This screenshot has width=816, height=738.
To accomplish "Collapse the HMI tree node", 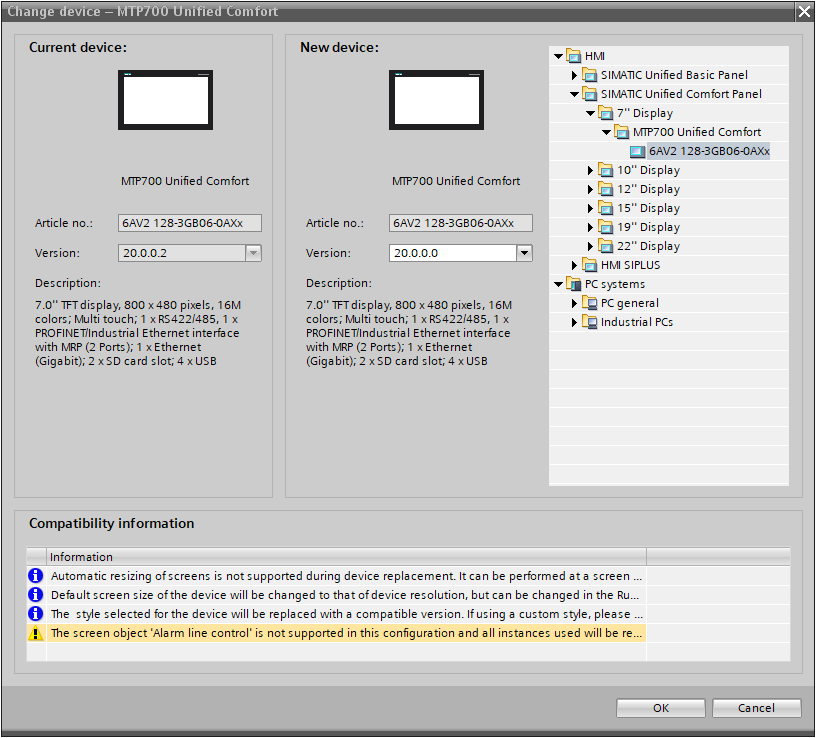I will click(558, 56).
